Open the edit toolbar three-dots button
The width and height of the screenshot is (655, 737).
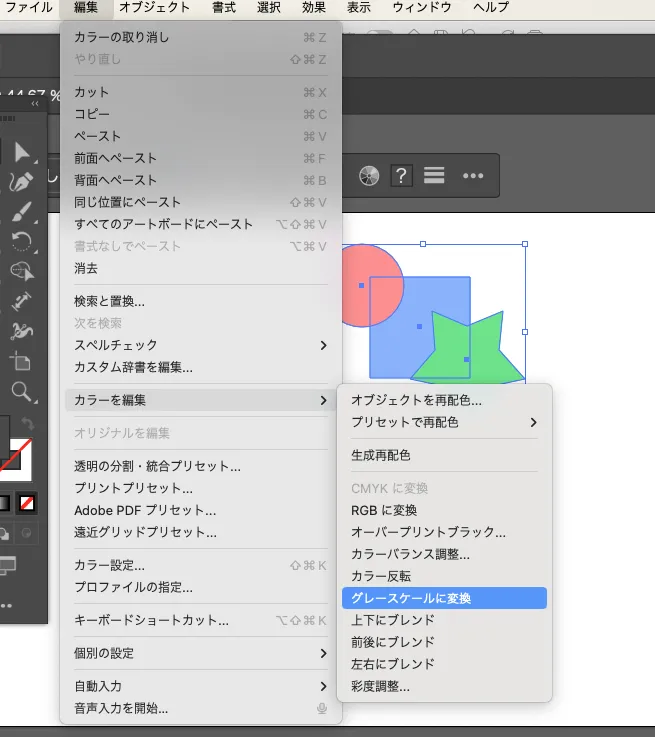point(6,605)
